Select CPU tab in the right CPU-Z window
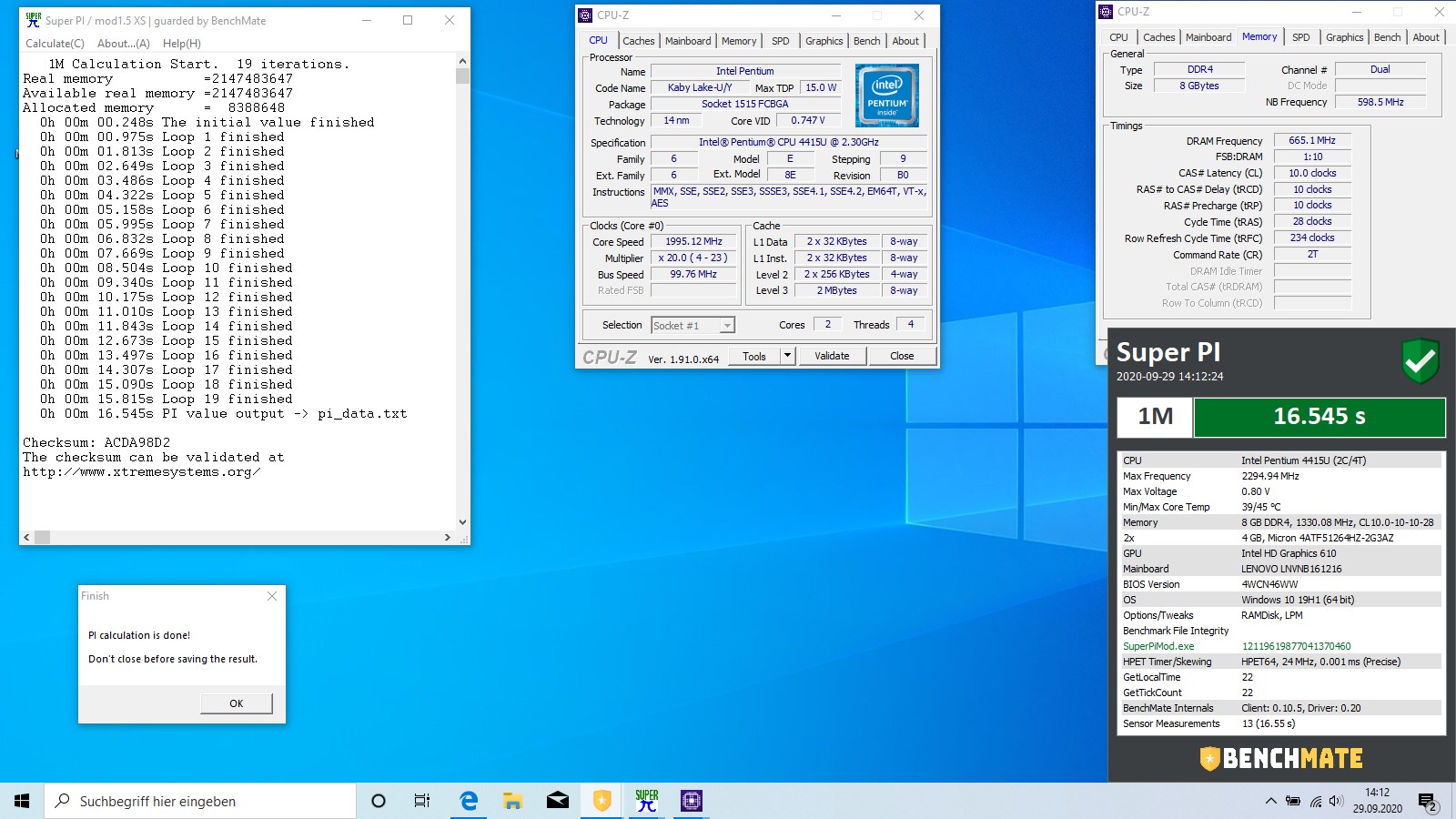1456x819 pixels. [1118, 37]
